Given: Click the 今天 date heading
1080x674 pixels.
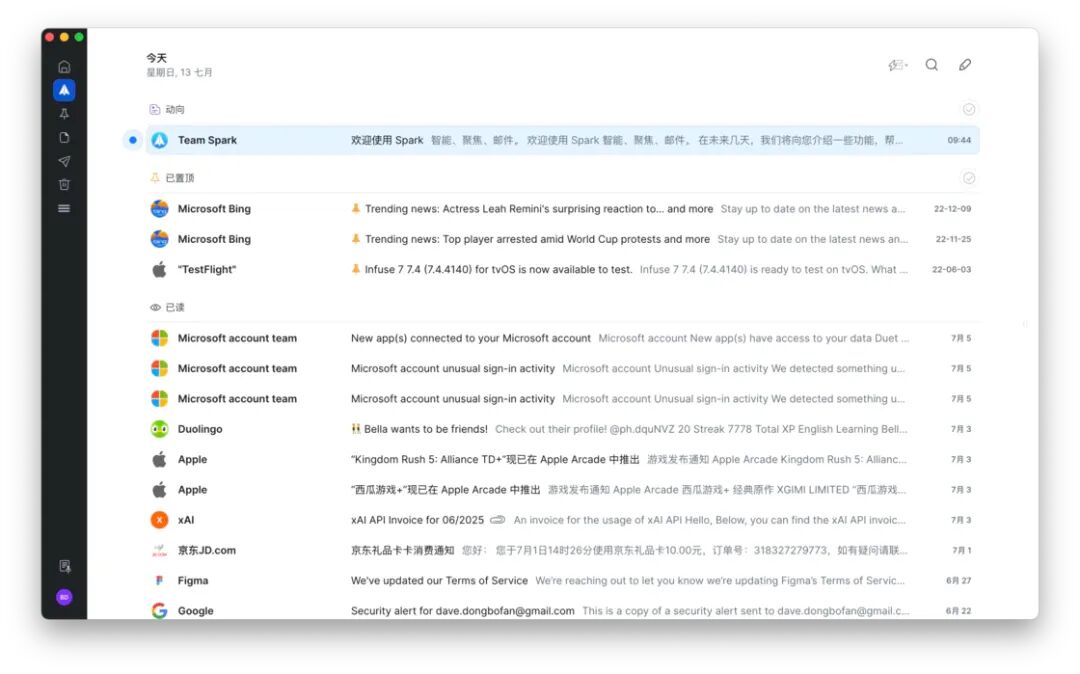Looking at the screenshot, I should 156,59.
